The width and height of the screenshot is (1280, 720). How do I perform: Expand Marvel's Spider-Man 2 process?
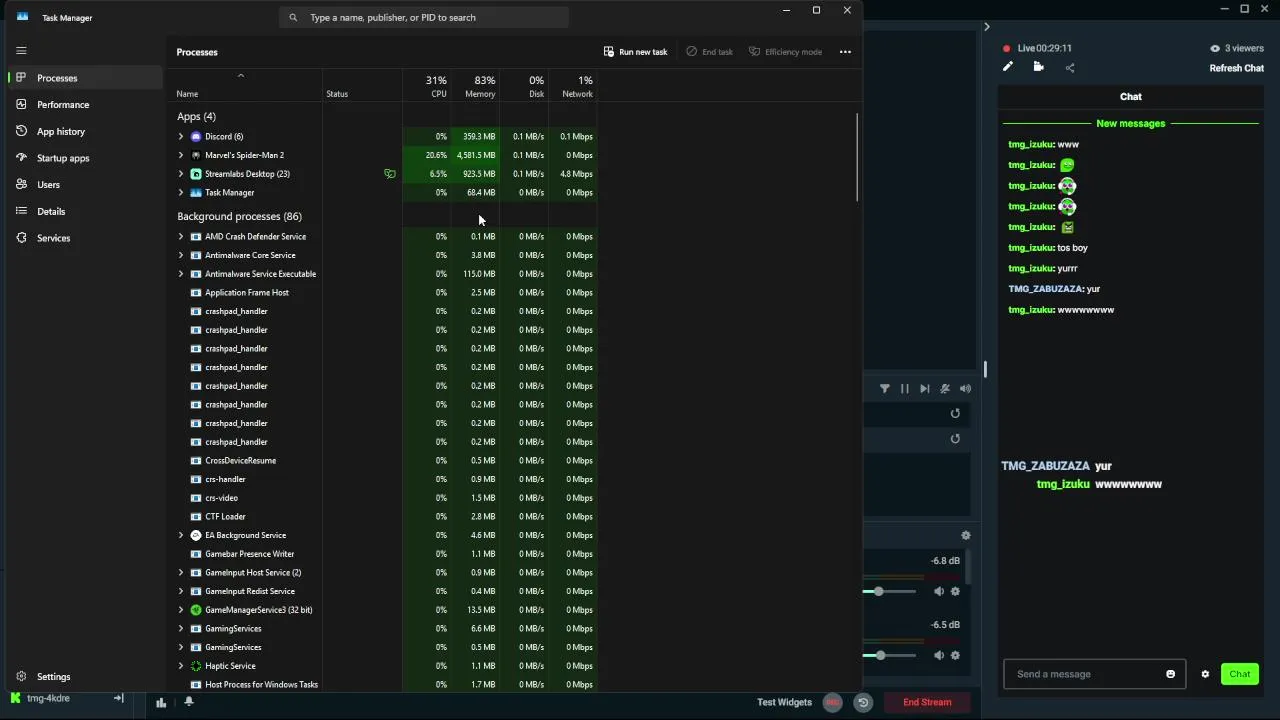(x=181, y=155)
